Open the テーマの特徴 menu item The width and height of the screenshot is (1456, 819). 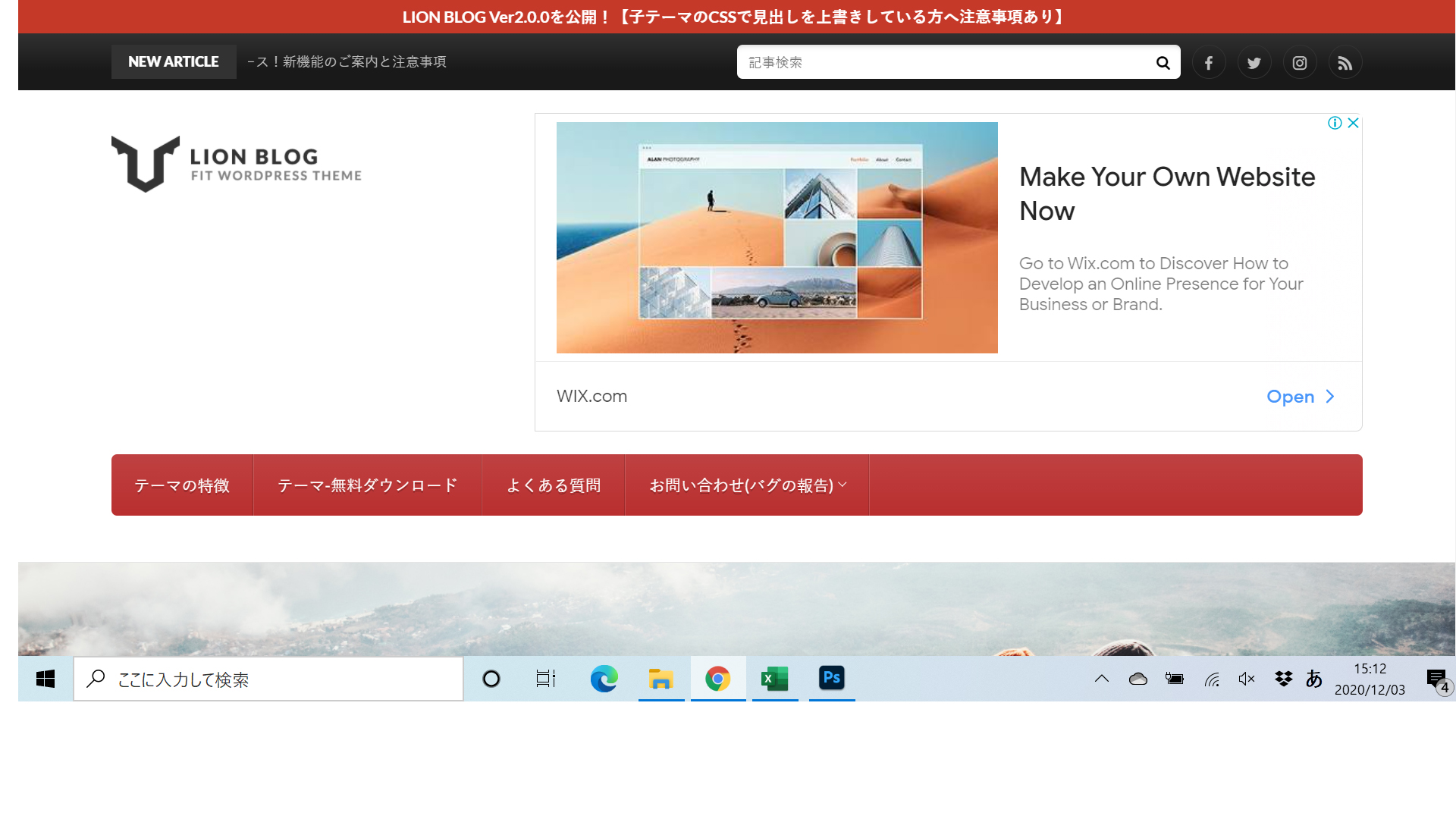[x=182, y=485]
